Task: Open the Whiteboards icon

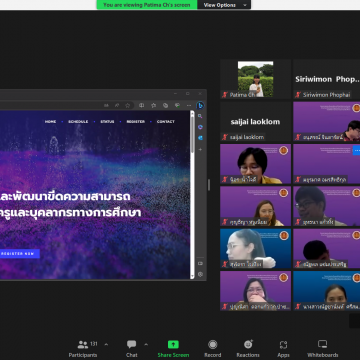Action: [x=322, y=344]
